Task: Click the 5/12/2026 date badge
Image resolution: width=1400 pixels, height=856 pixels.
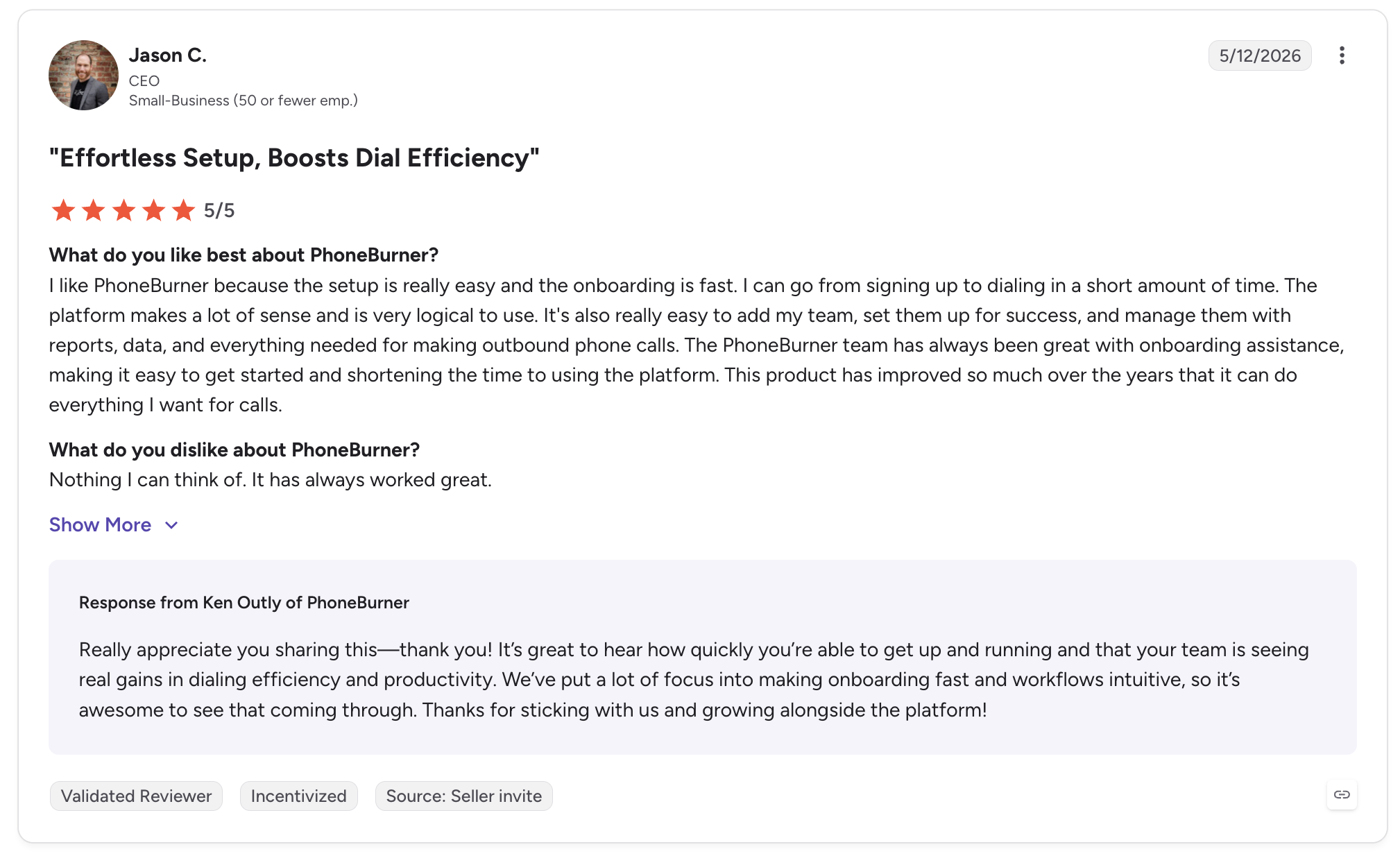Action: point(1260,55)
